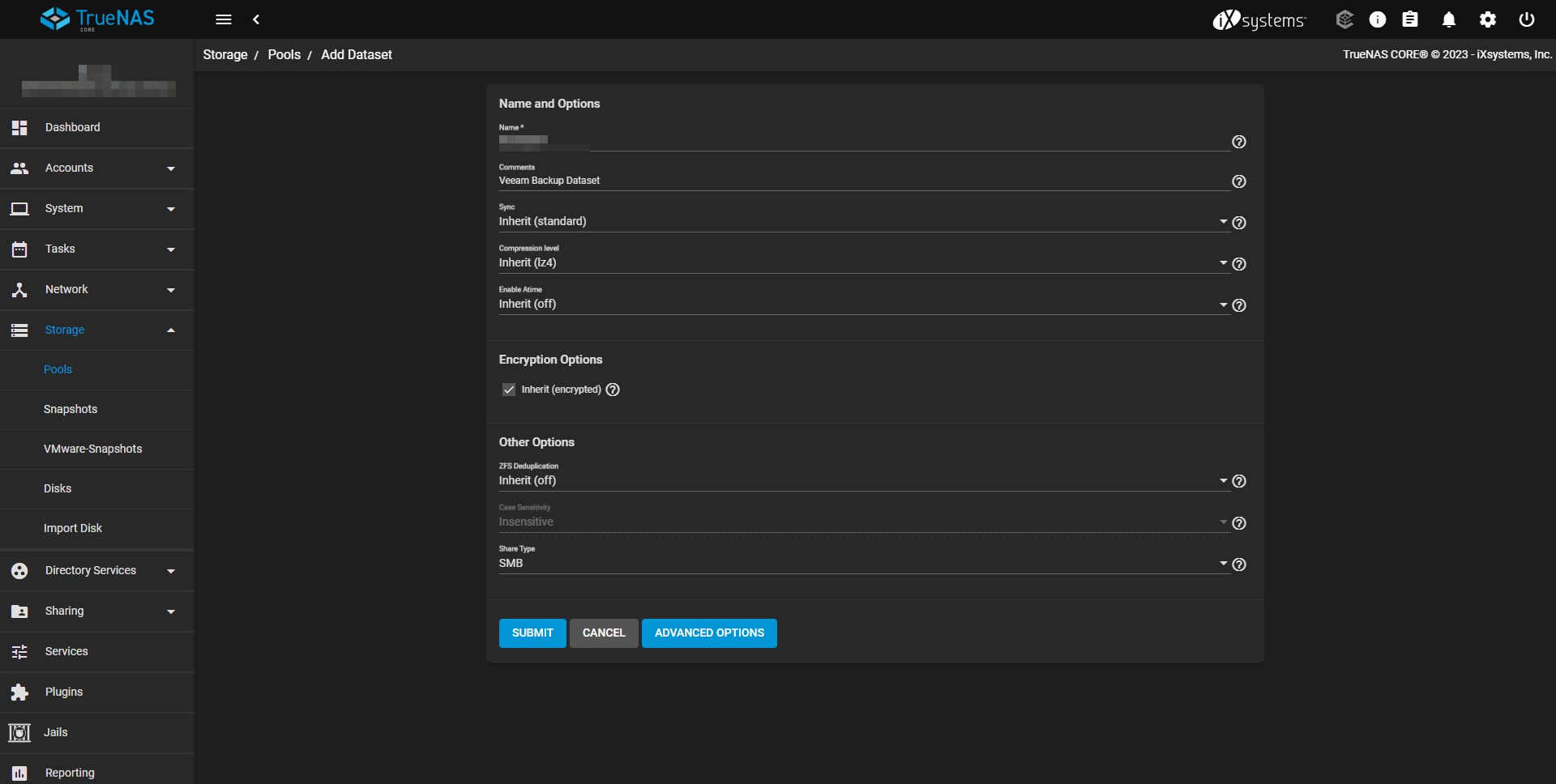Go to Dashboard in the sidebar
This screenshot has height=784, width=1556.
[73, 127]
